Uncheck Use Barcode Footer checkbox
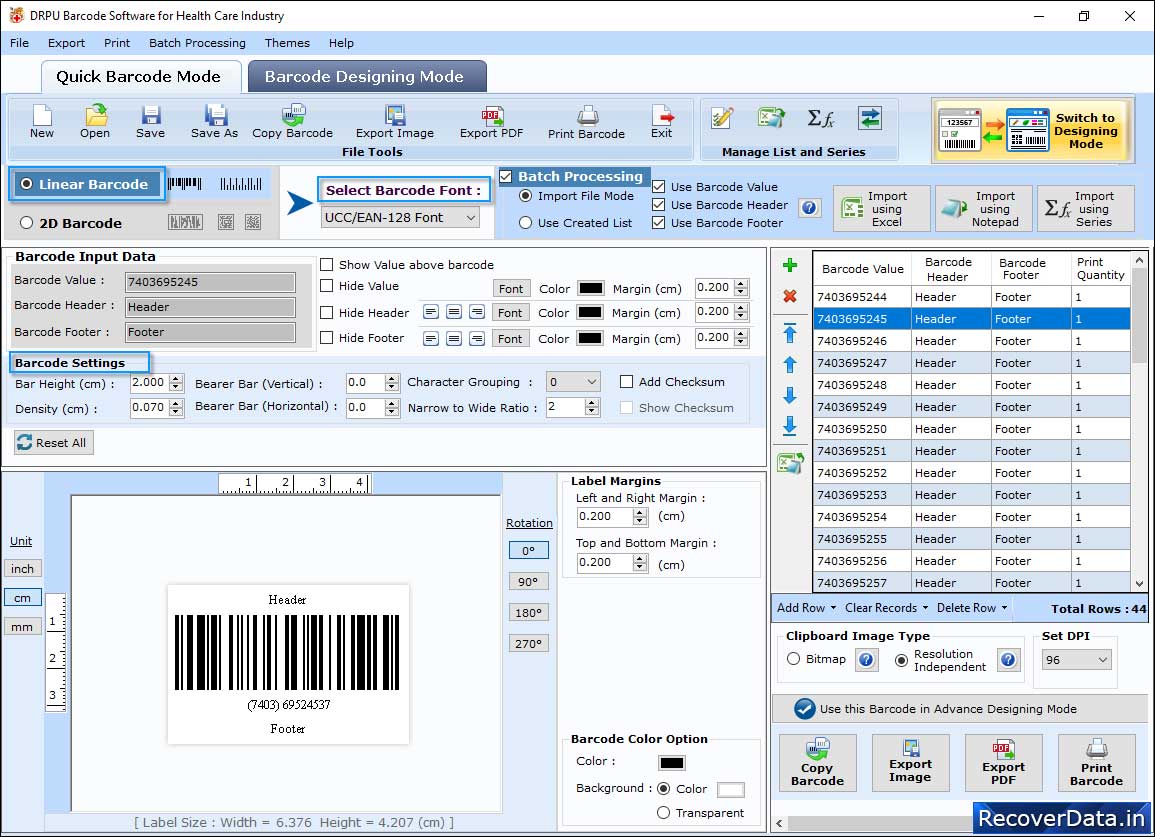The width and height of the screenshot is (1155, 837). [x=659, y=223]
